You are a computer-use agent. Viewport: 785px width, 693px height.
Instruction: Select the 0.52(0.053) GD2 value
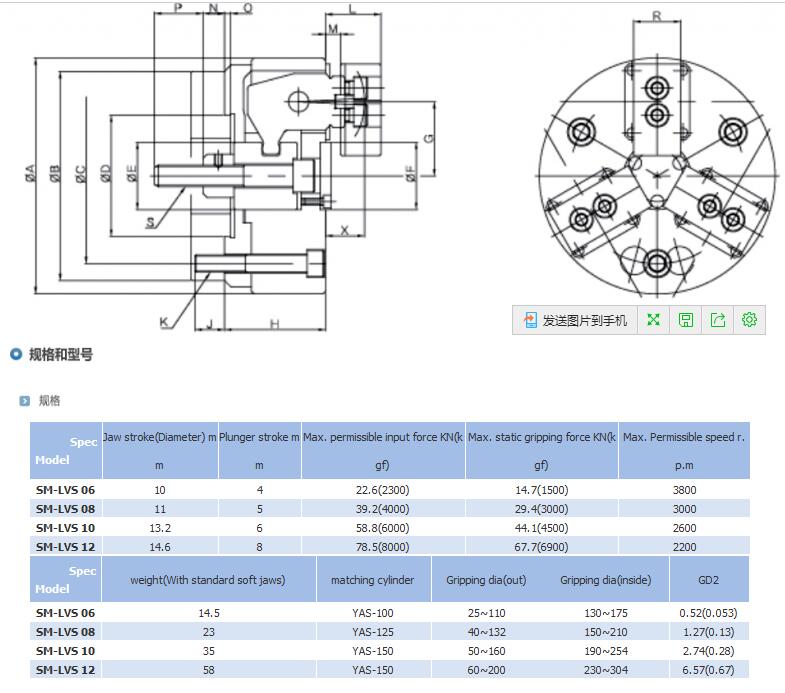click(708, 613)
